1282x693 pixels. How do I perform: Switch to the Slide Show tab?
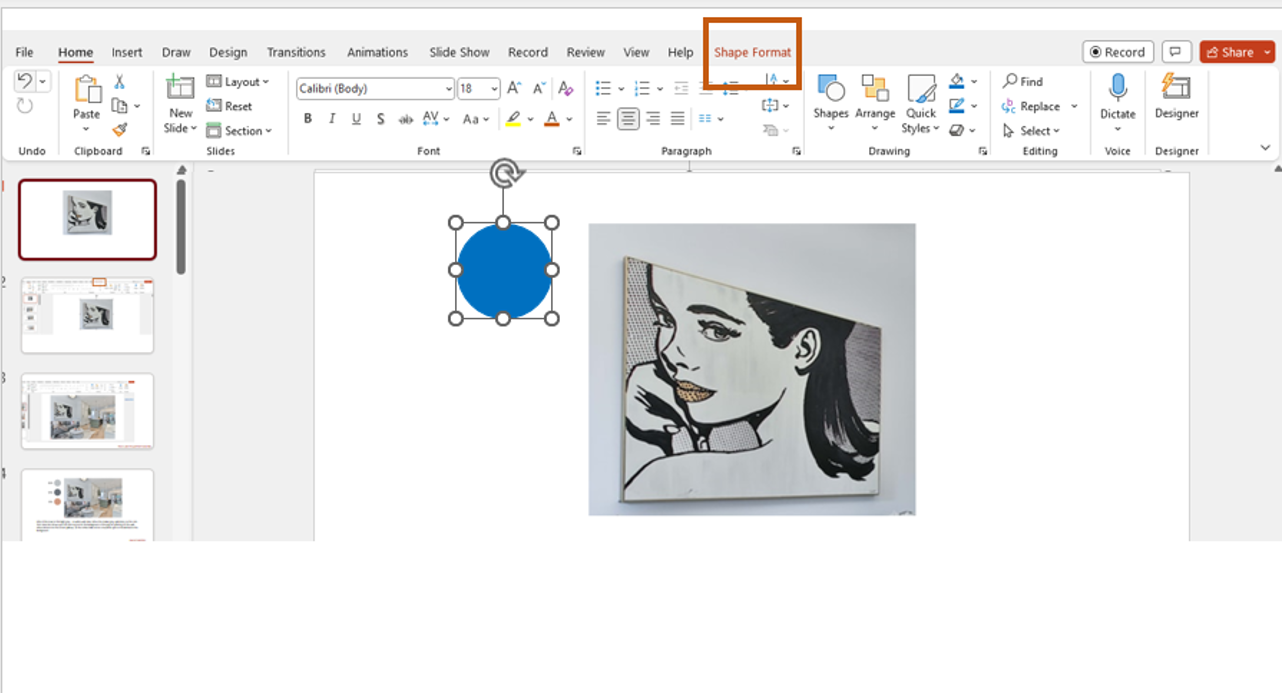tap(459, 52)
